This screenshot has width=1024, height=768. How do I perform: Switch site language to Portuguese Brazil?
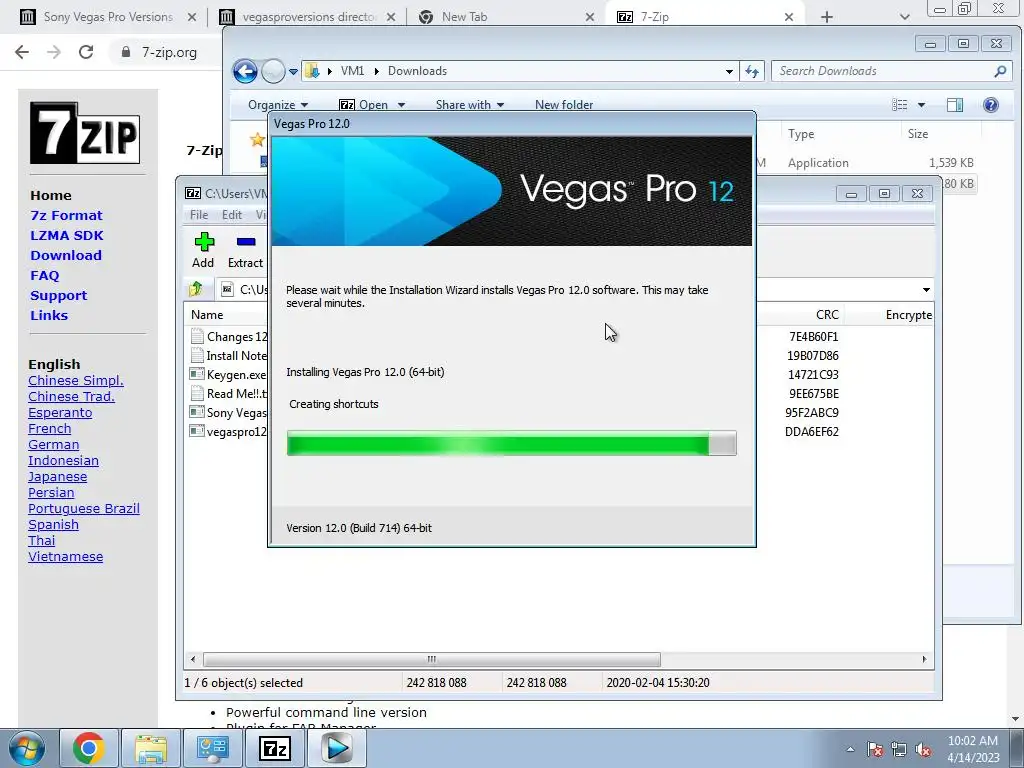click(84, 509)
